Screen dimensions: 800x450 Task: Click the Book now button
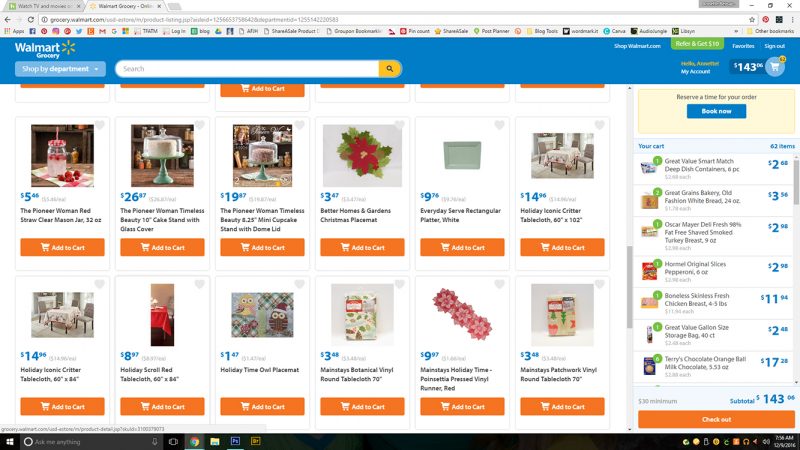(x=716, y=111)
